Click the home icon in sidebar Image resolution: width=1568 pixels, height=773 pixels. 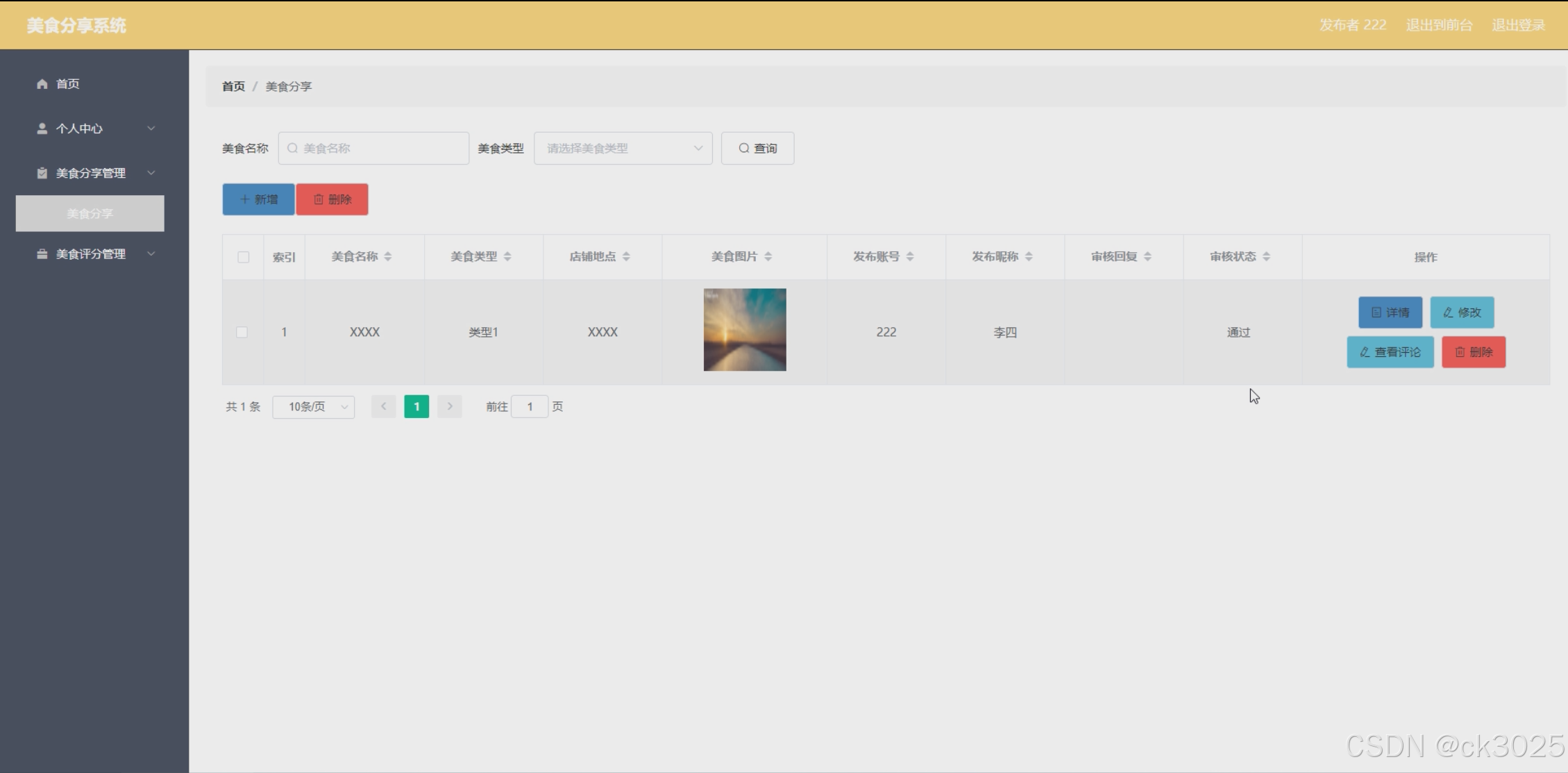pos(42,84)
